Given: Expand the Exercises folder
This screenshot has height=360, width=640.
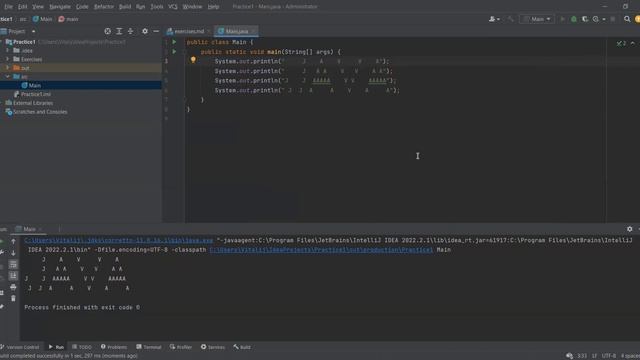Looking at the screenshot, I should coord(7,59).
